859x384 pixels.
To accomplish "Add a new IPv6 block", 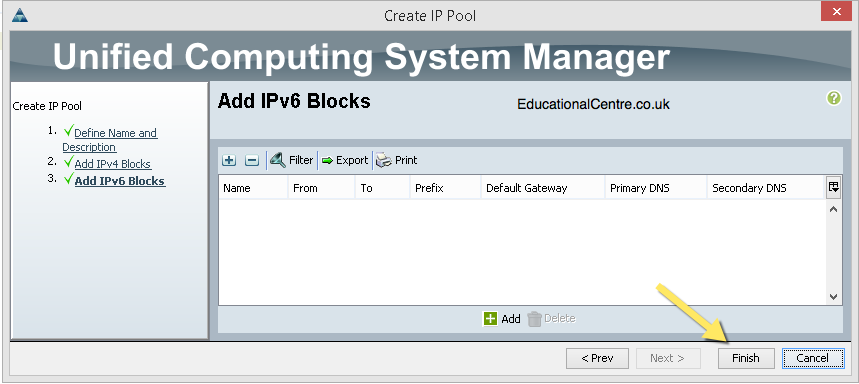I will (502, 318).
